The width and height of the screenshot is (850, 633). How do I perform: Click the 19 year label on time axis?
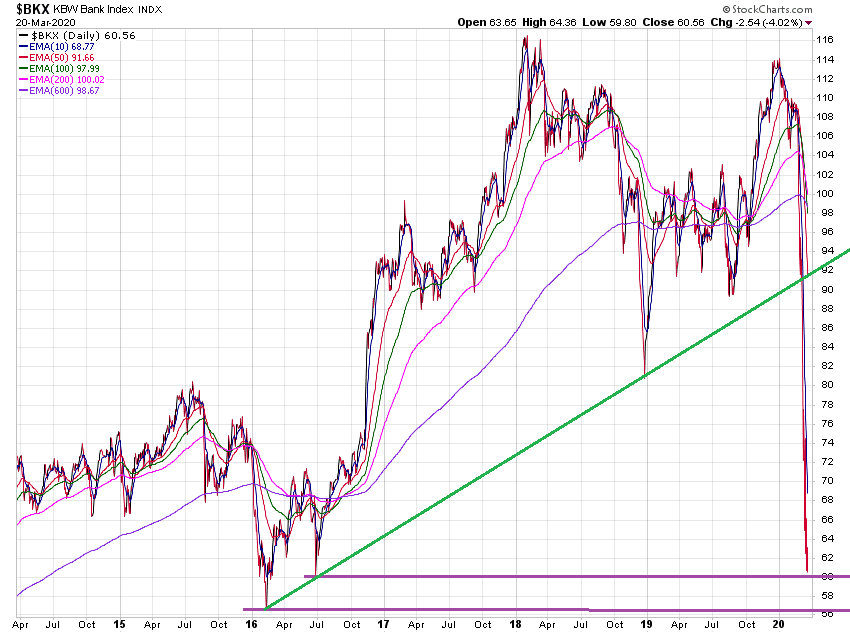click(x=646, y=624)
